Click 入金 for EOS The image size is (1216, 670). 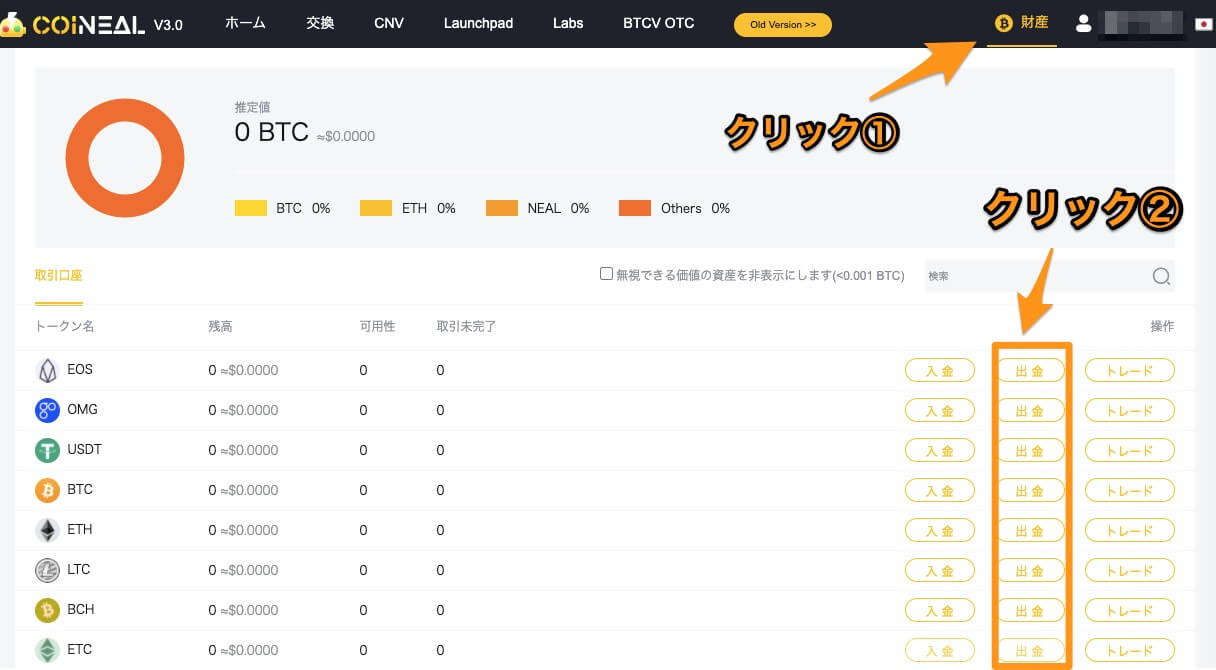pos(940,370)
